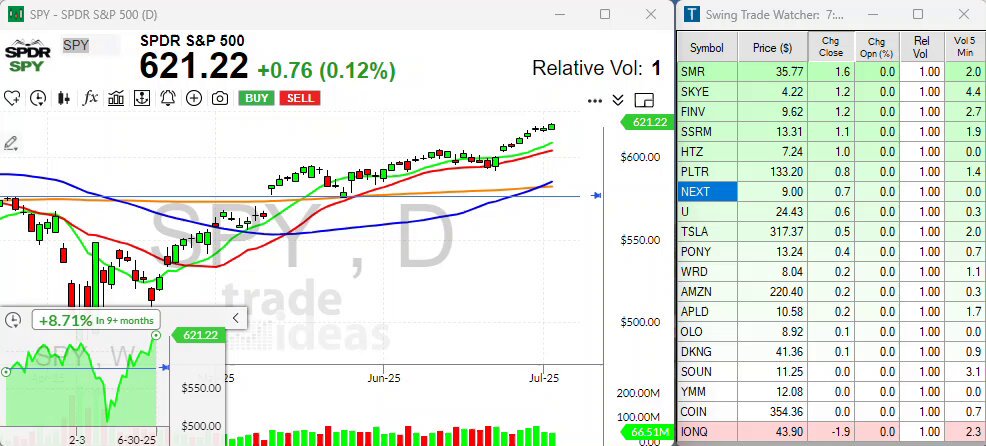Click the SPY chart window app icon

(x=16, y=14)
